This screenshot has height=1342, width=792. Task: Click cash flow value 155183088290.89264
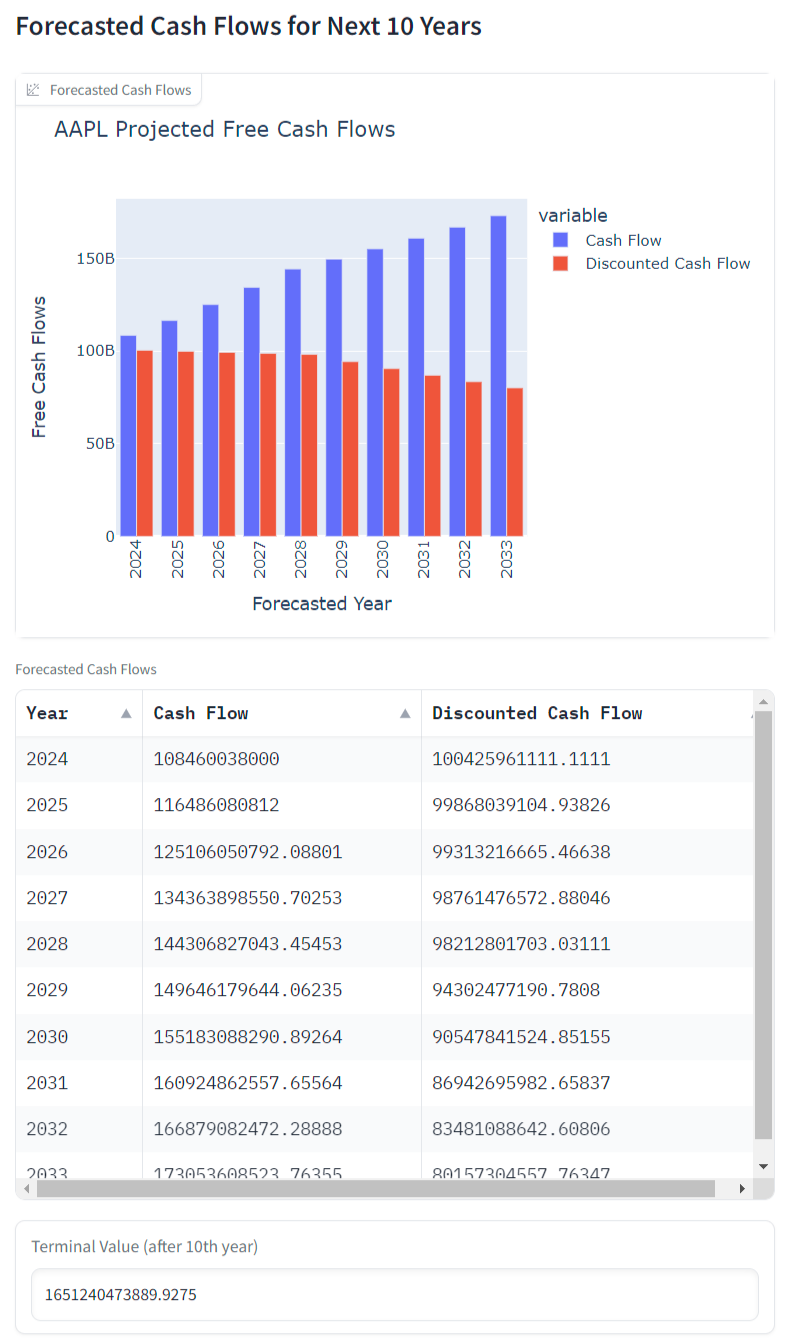248,1037
